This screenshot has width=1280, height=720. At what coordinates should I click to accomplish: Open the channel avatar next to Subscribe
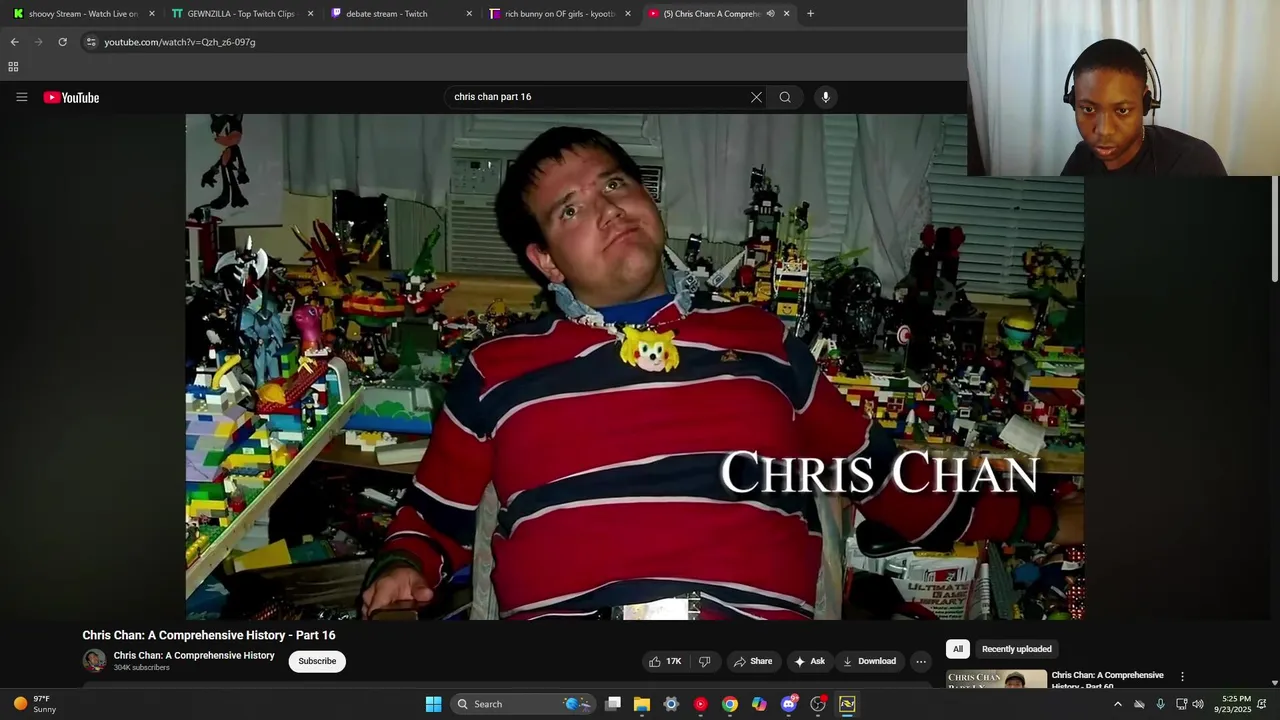coord(94,660)
